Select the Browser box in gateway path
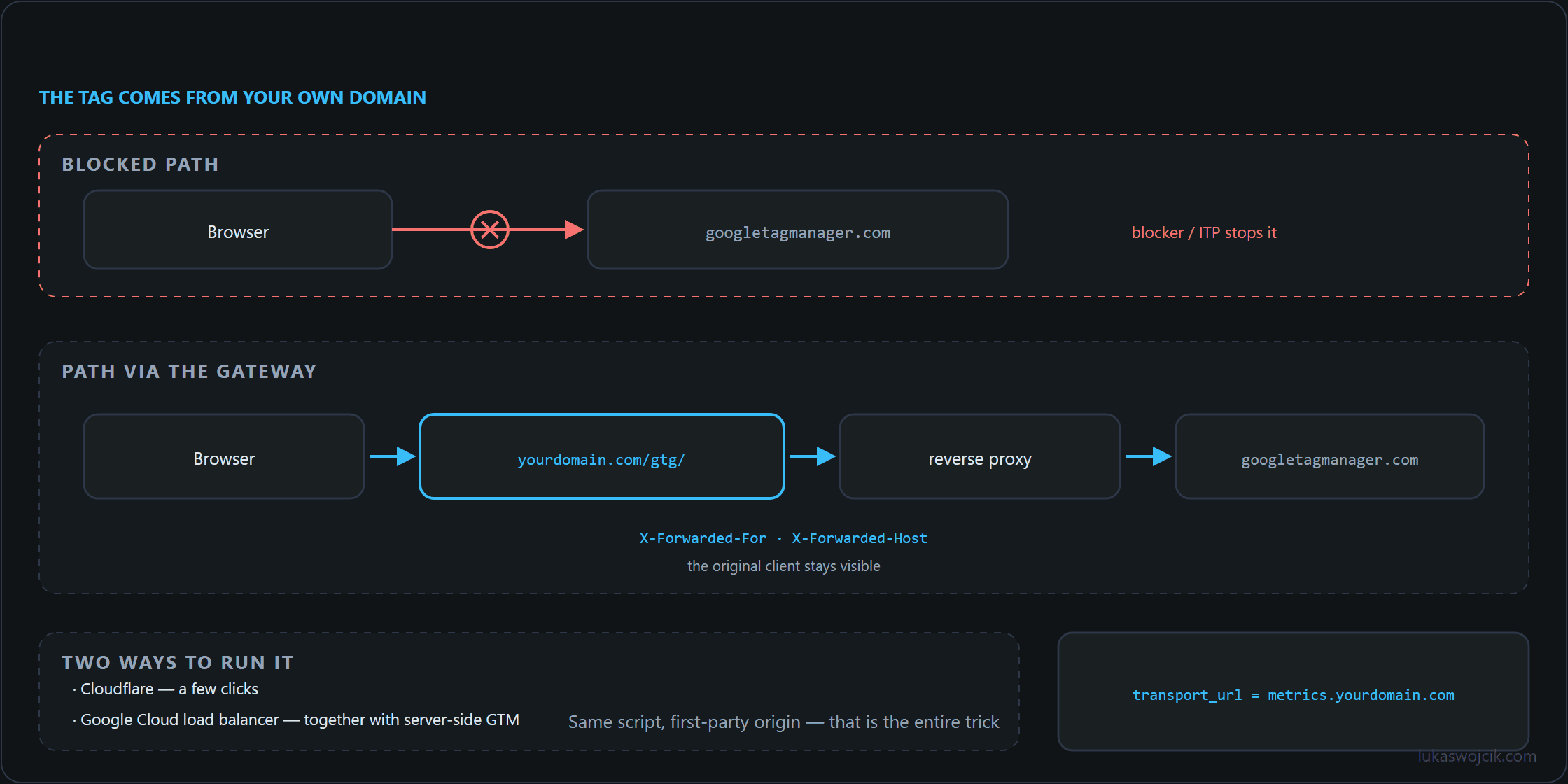The width and height of the screenshot is (1568, 784). tap(224, 456)
